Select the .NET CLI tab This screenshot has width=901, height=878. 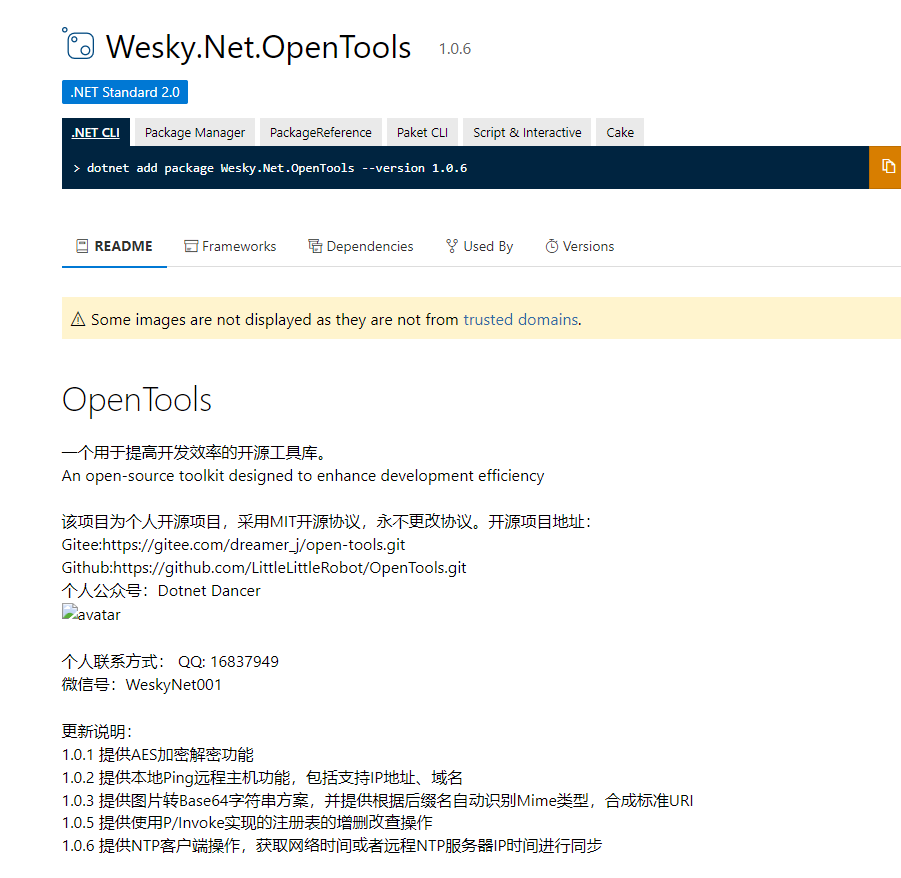[96, 132]
